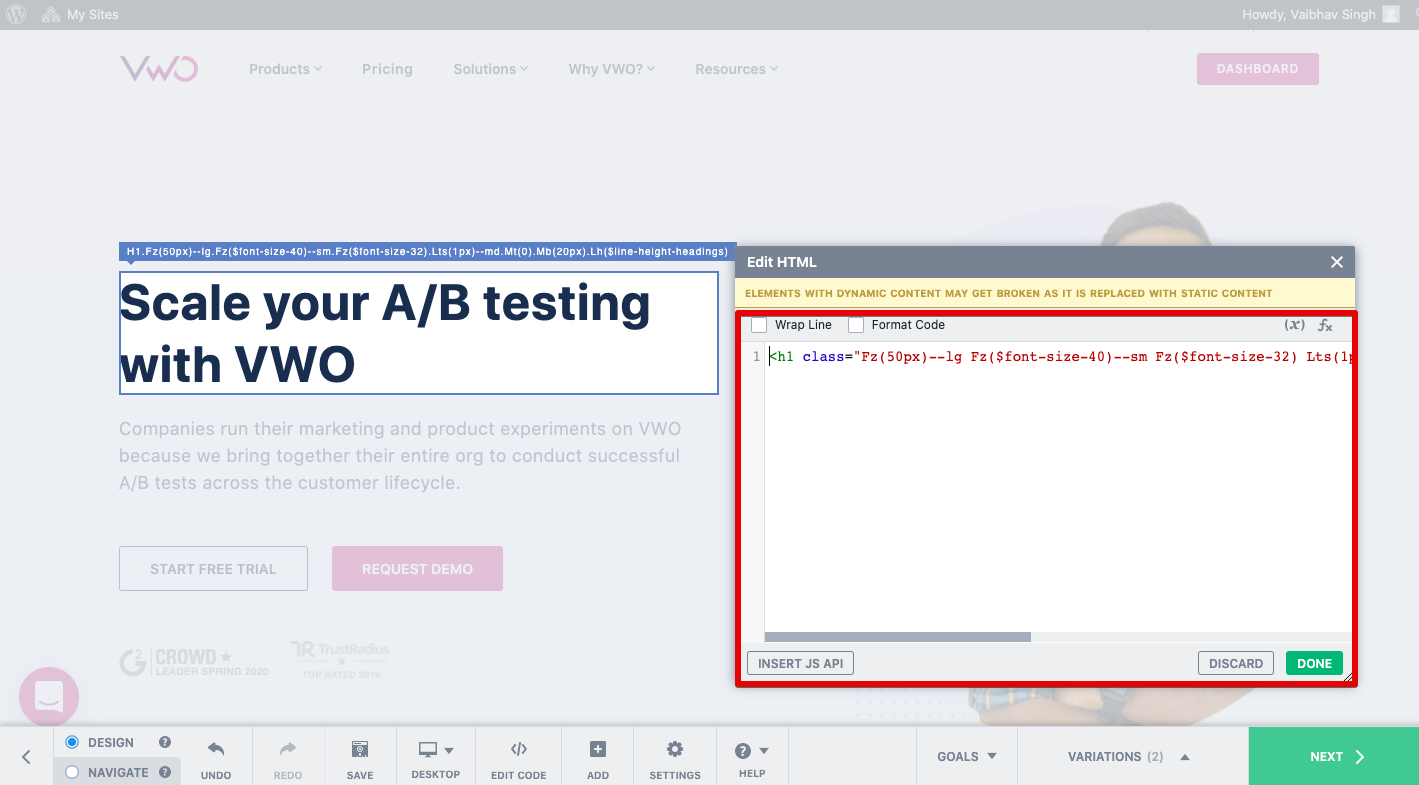Click START FREE TRIAL button

pyautogui.click(x=213, y=569)
